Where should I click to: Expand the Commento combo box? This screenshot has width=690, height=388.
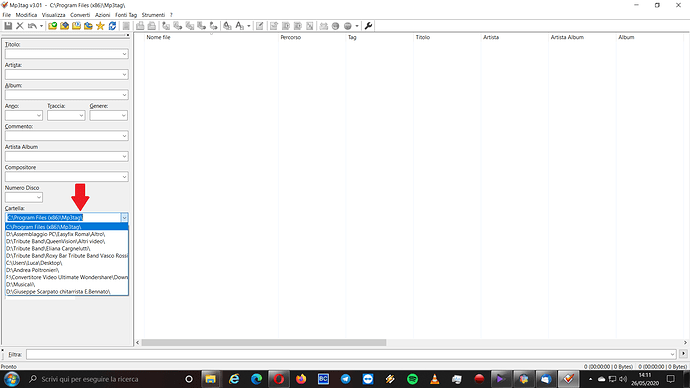[124, 136]
